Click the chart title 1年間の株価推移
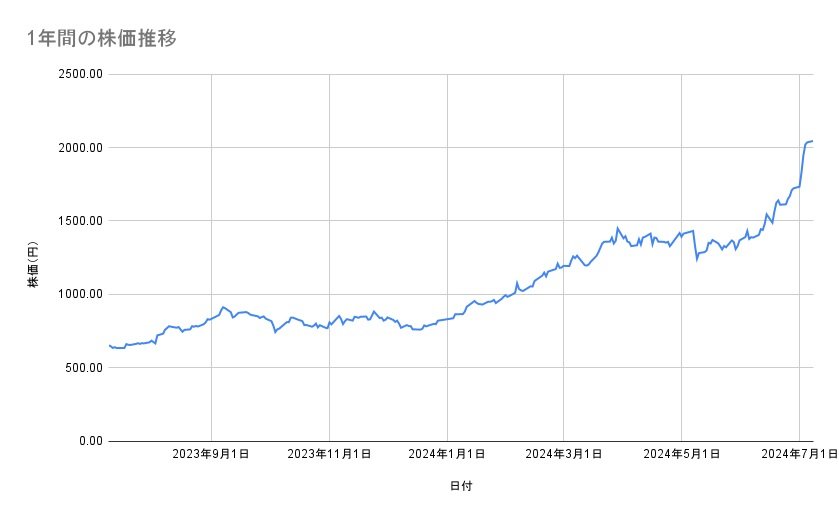839x519 pixels. point(103,39)
